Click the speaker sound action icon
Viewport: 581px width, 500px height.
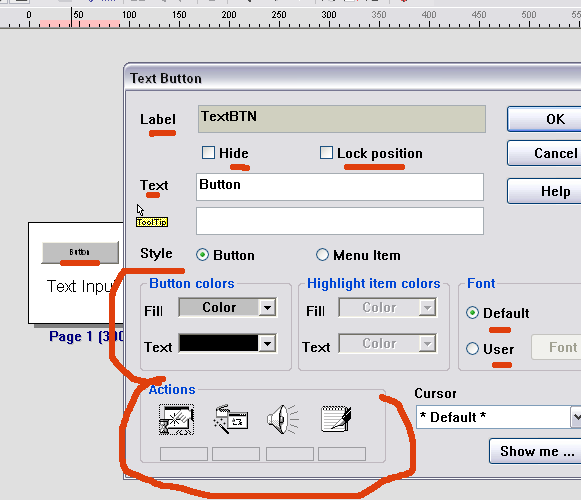click(283, 419)
